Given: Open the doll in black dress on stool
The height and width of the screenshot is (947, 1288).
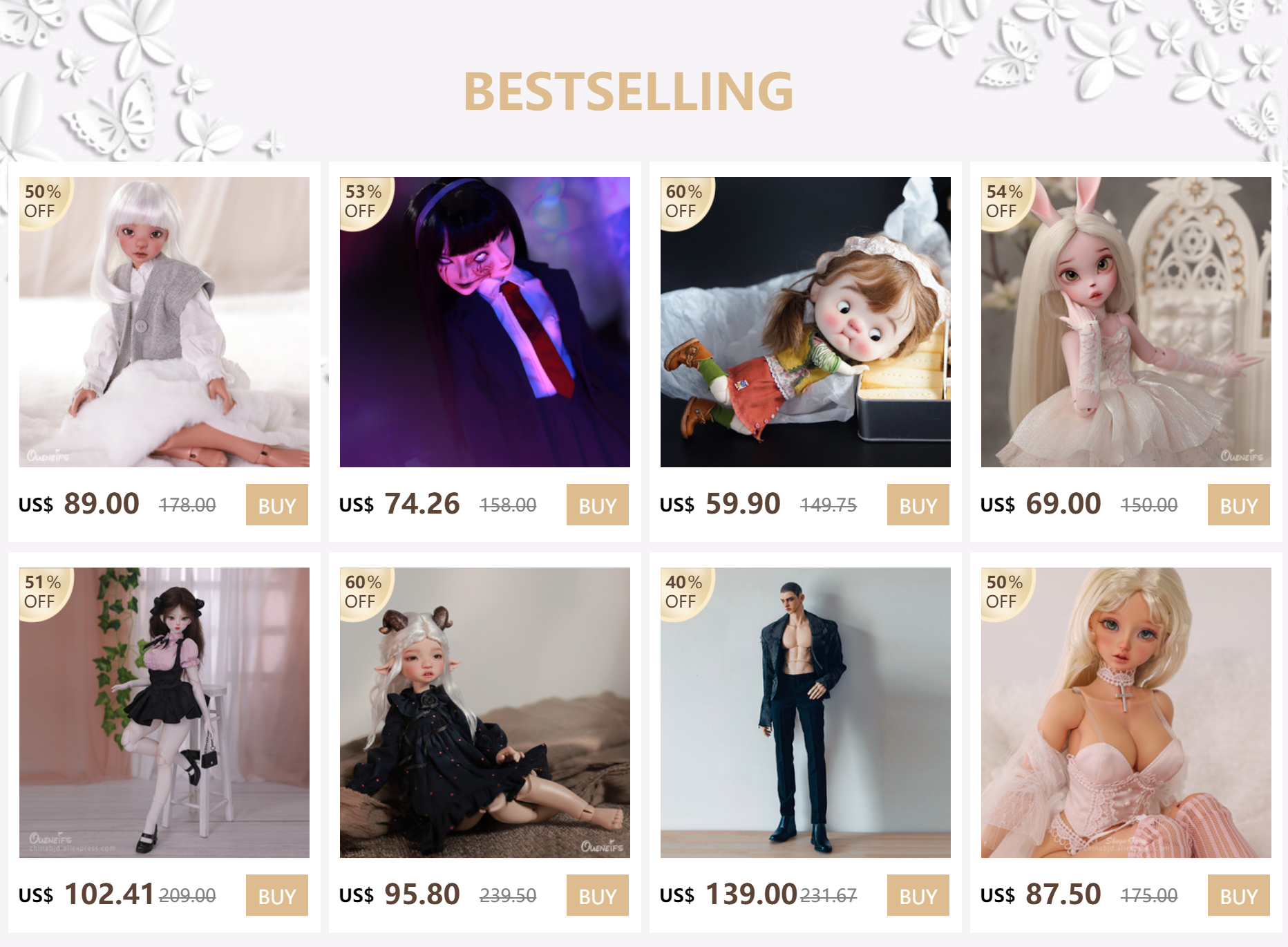Looking at the screenshot, I should (164, 713).
